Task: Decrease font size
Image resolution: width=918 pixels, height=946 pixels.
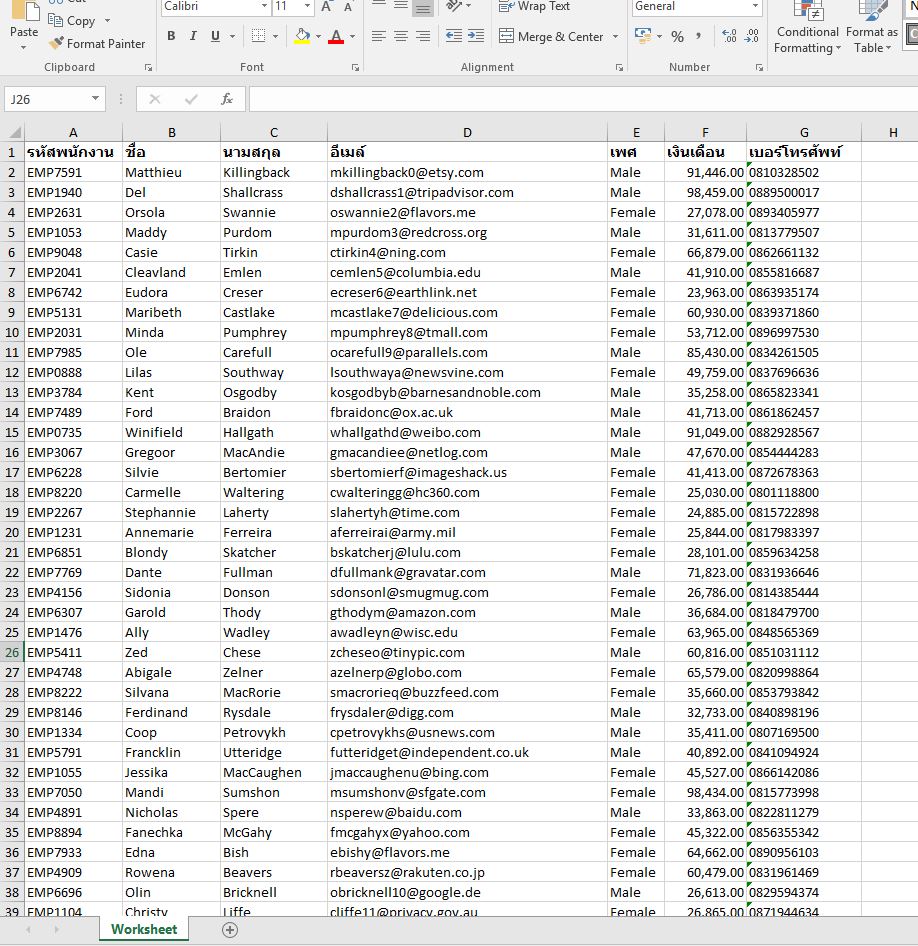Action: (348, 7)
